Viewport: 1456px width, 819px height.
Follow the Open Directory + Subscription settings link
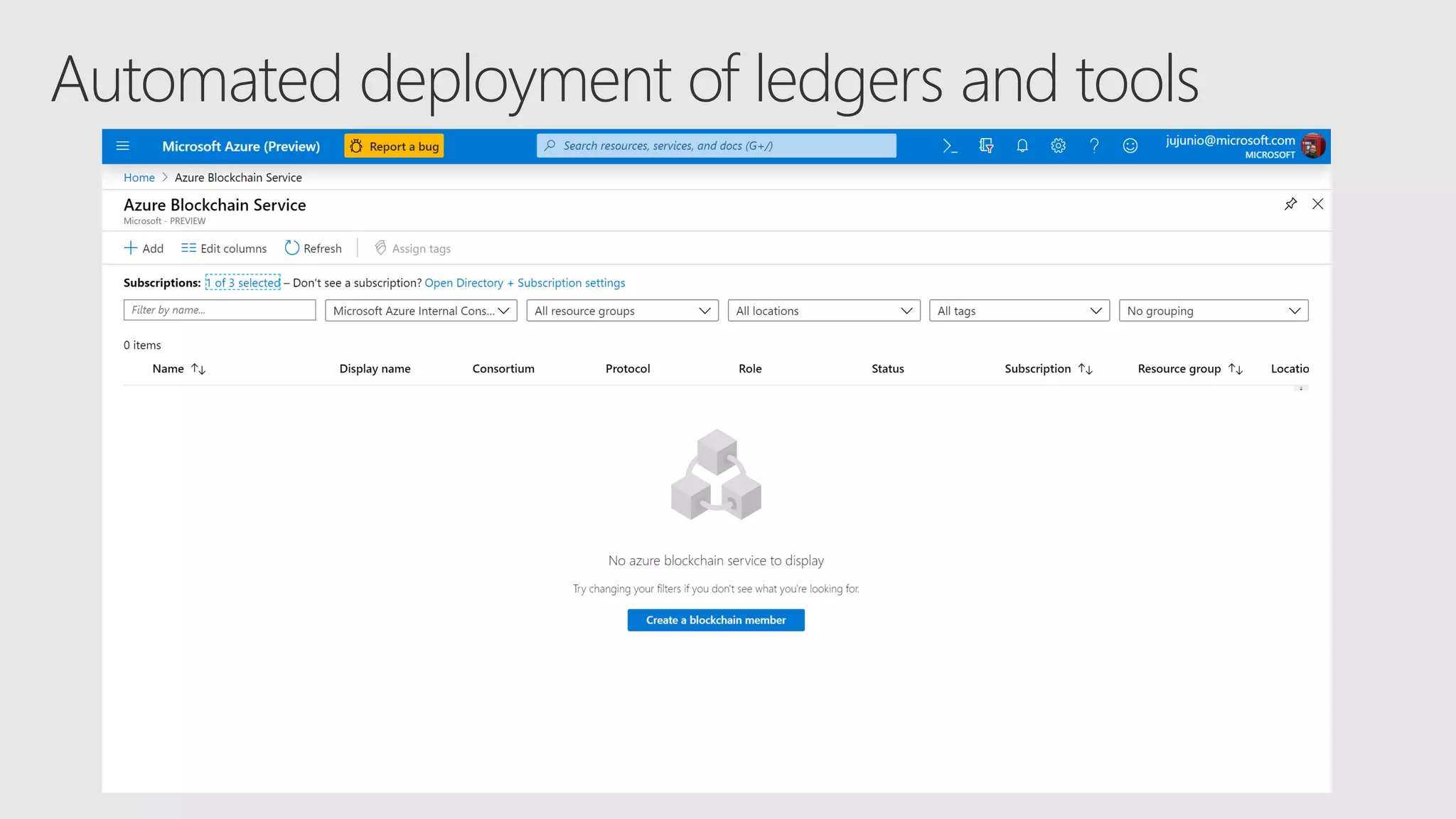point(525,283)
